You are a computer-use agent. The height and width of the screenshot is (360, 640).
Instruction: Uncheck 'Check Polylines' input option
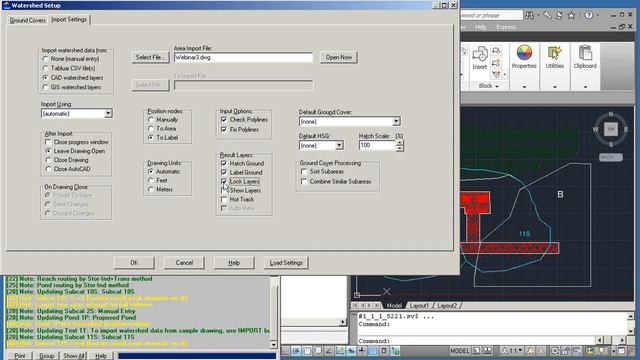[x=224, y=120]
